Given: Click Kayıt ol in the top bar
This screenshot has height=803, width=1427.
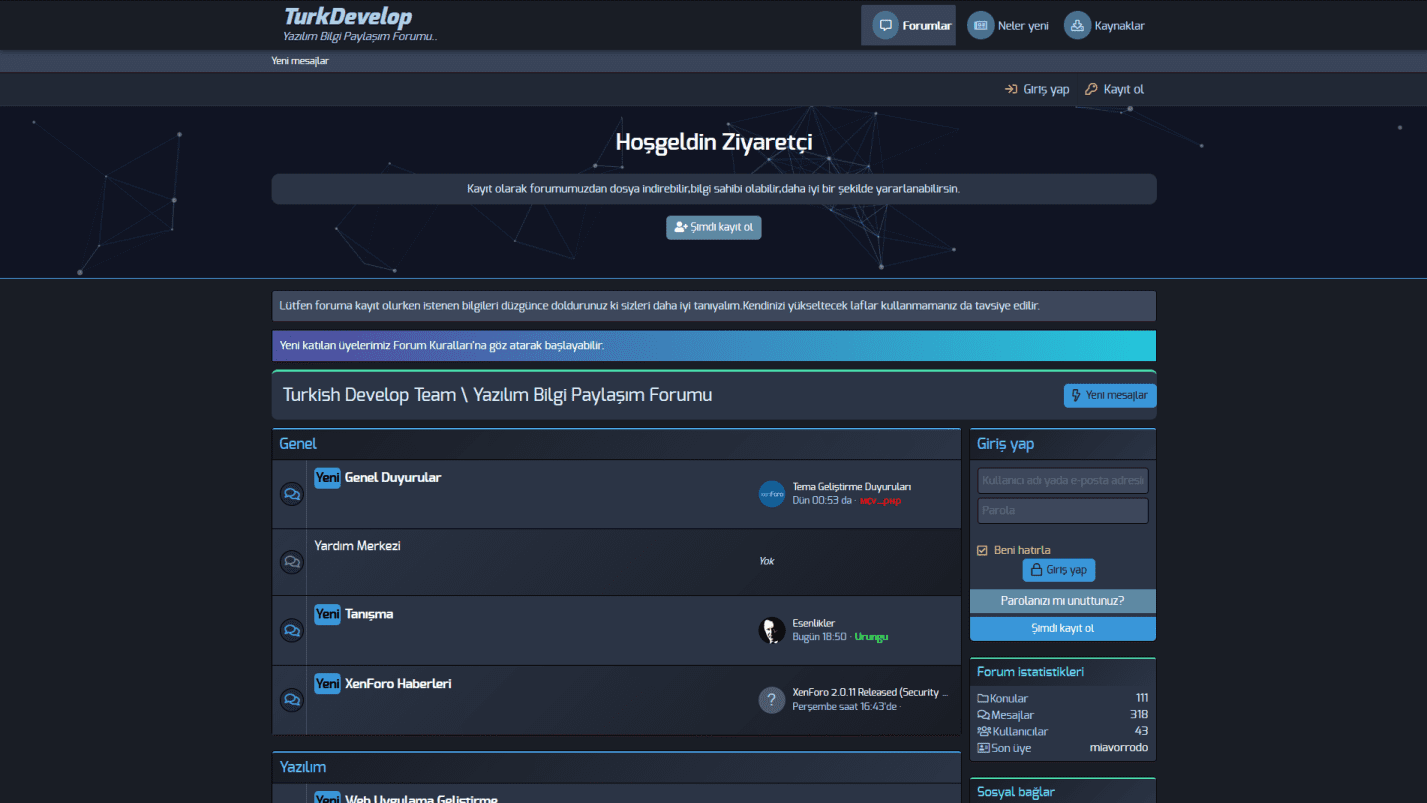Looking at the screenshot, I should (1114, 89).
